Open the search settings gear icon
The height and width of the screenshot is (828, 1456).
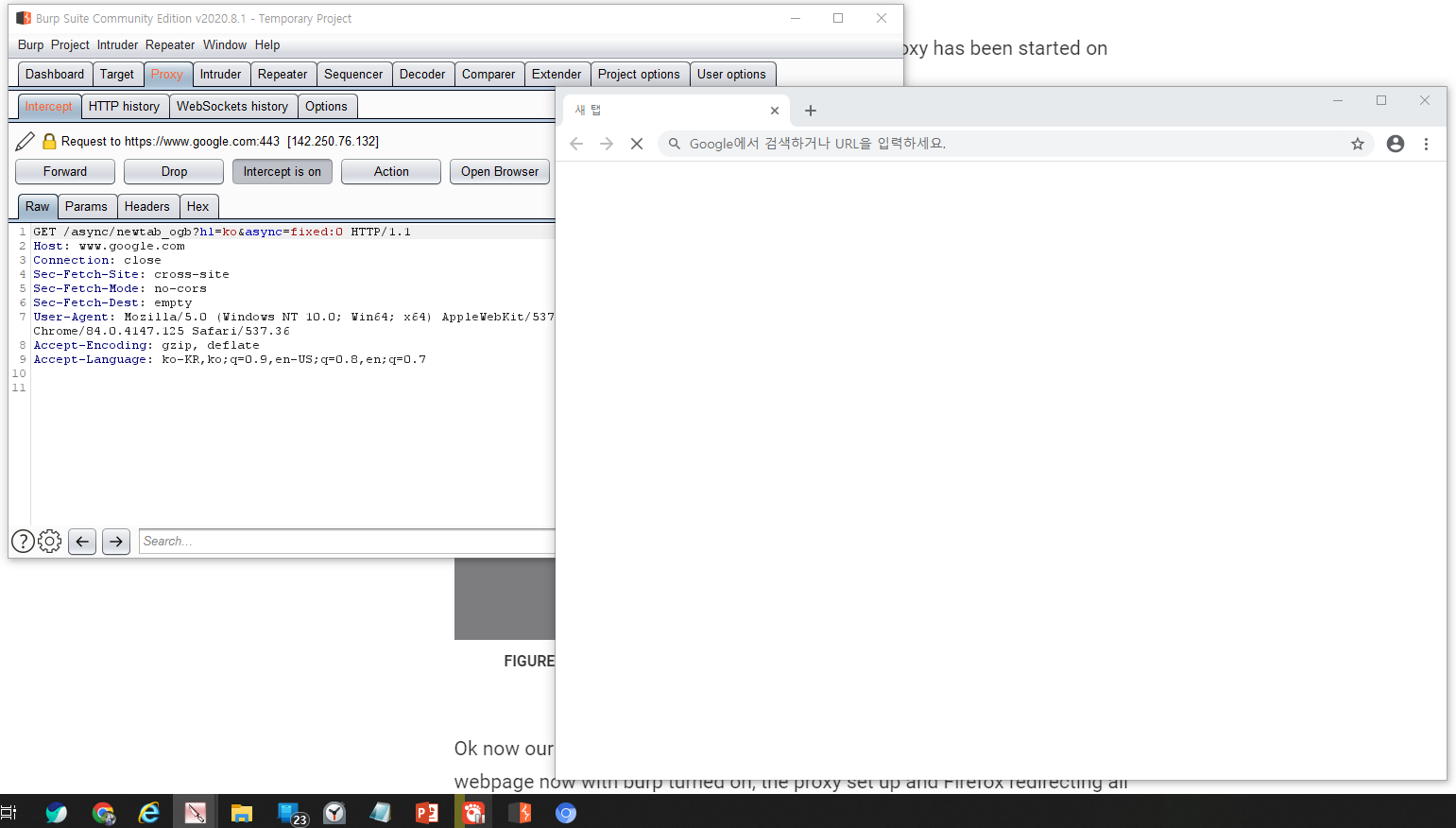pyautogui.click(x=49, y=541)
